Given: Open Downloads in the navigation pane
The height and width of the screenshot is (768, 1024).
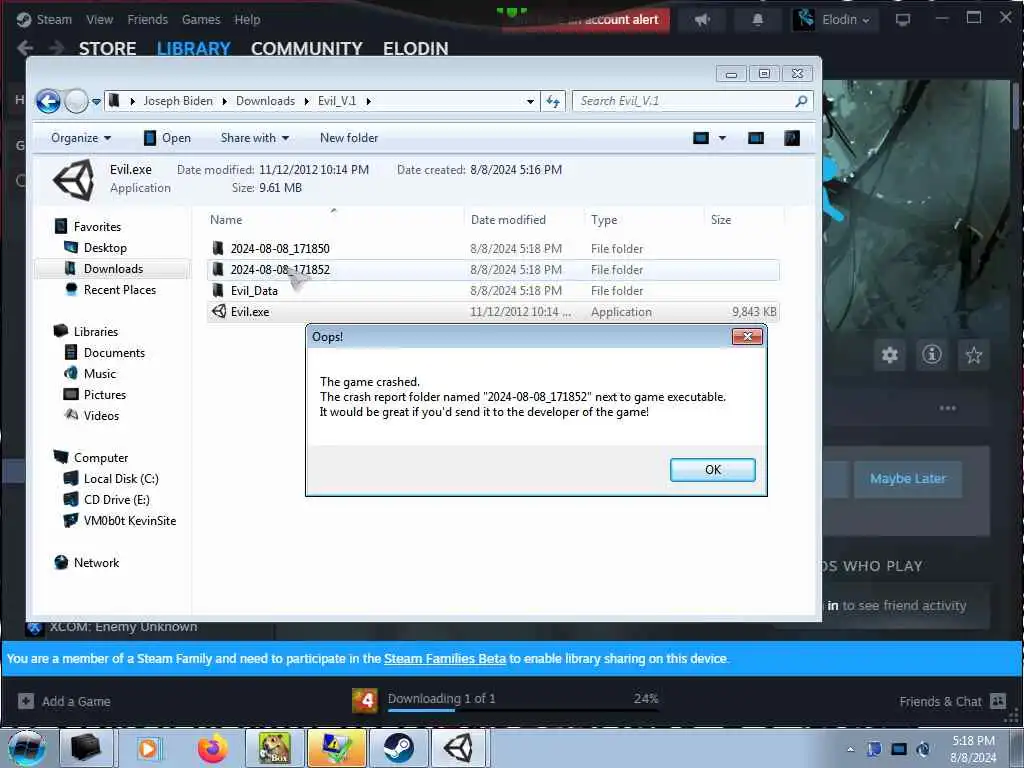Looking at the screenshot, I should point(112,268).
